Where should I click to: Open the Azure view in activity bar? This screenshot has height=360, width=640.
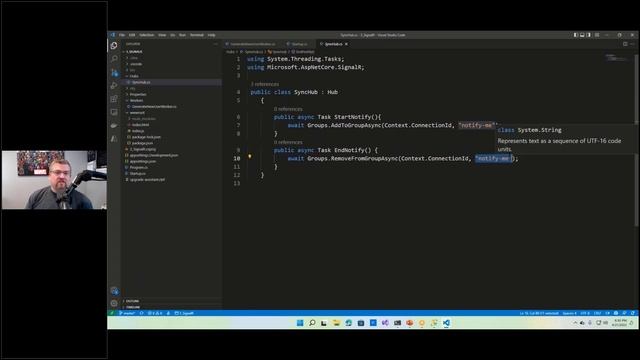tap(114, 139)
